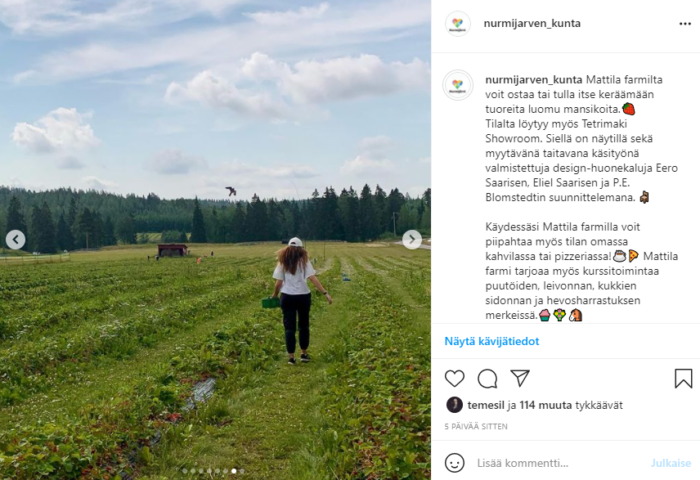This screenshot has width=700, height=480.
Task: Open nurmijarven_kunta username in header
Action: click(532, 24)
